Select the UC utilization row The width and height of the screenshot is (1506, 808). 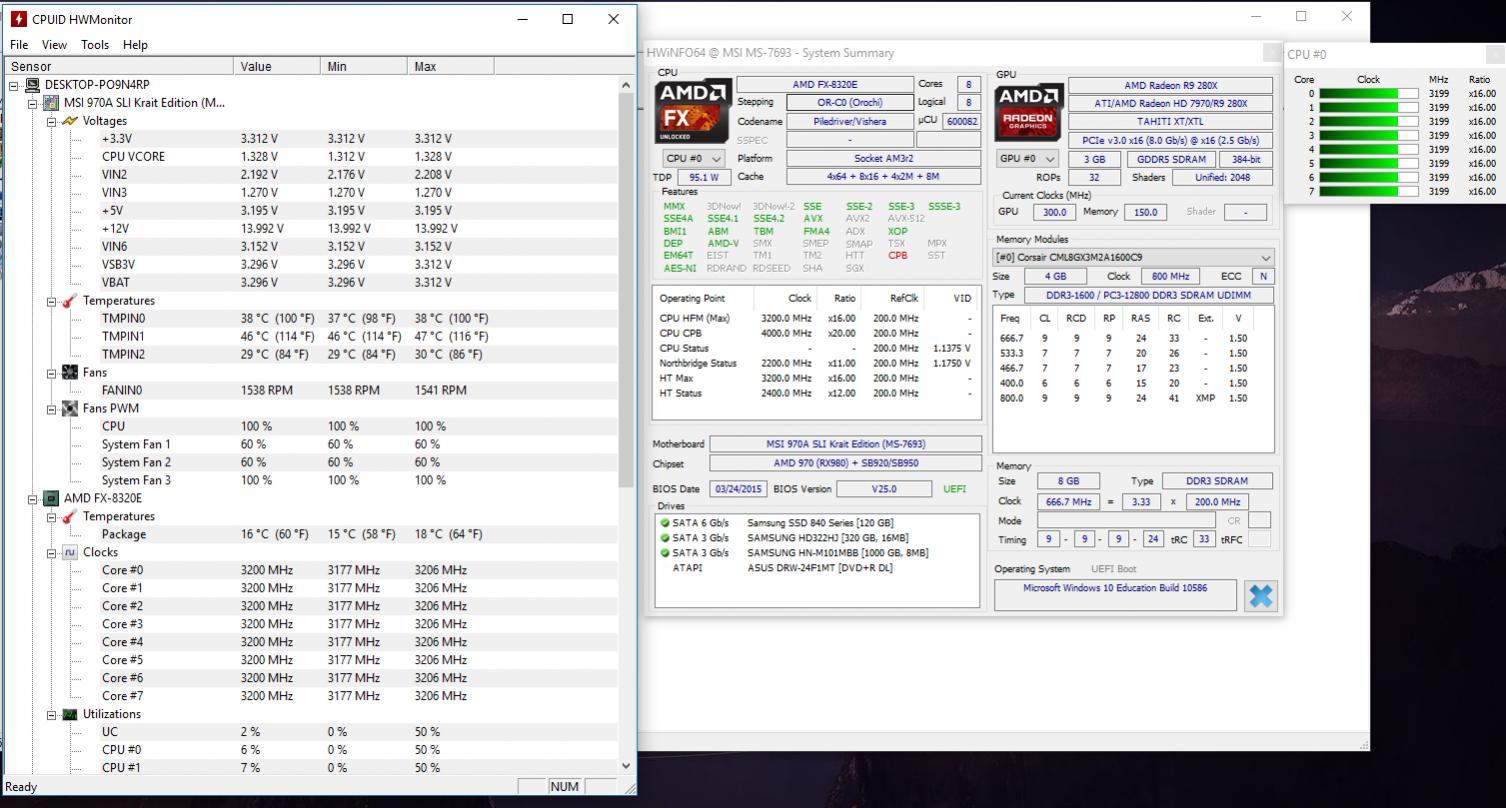pyautogui.click(x=310, y=732)
